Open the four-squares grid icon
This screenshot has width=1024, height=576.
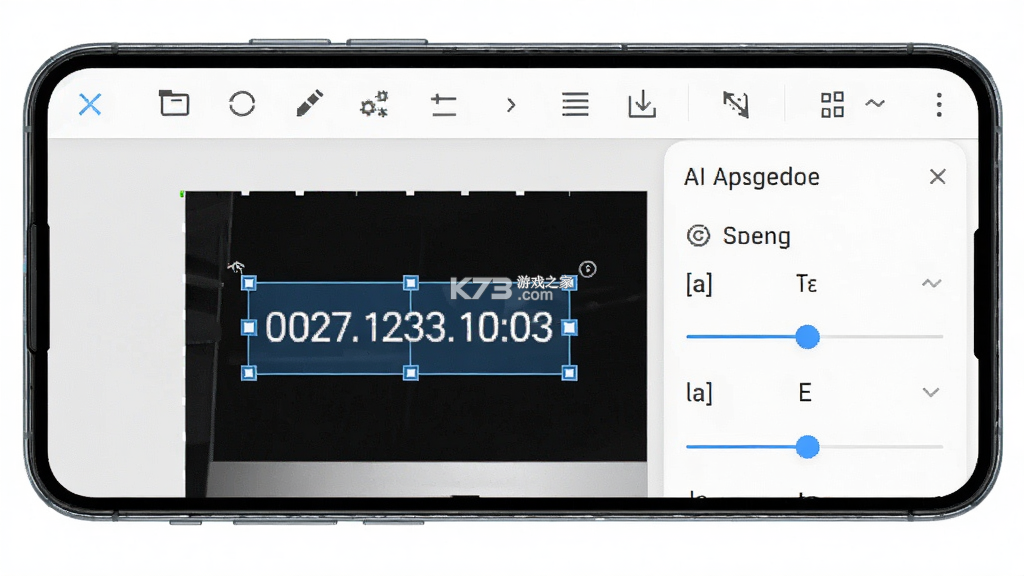[x=832, y=104]
